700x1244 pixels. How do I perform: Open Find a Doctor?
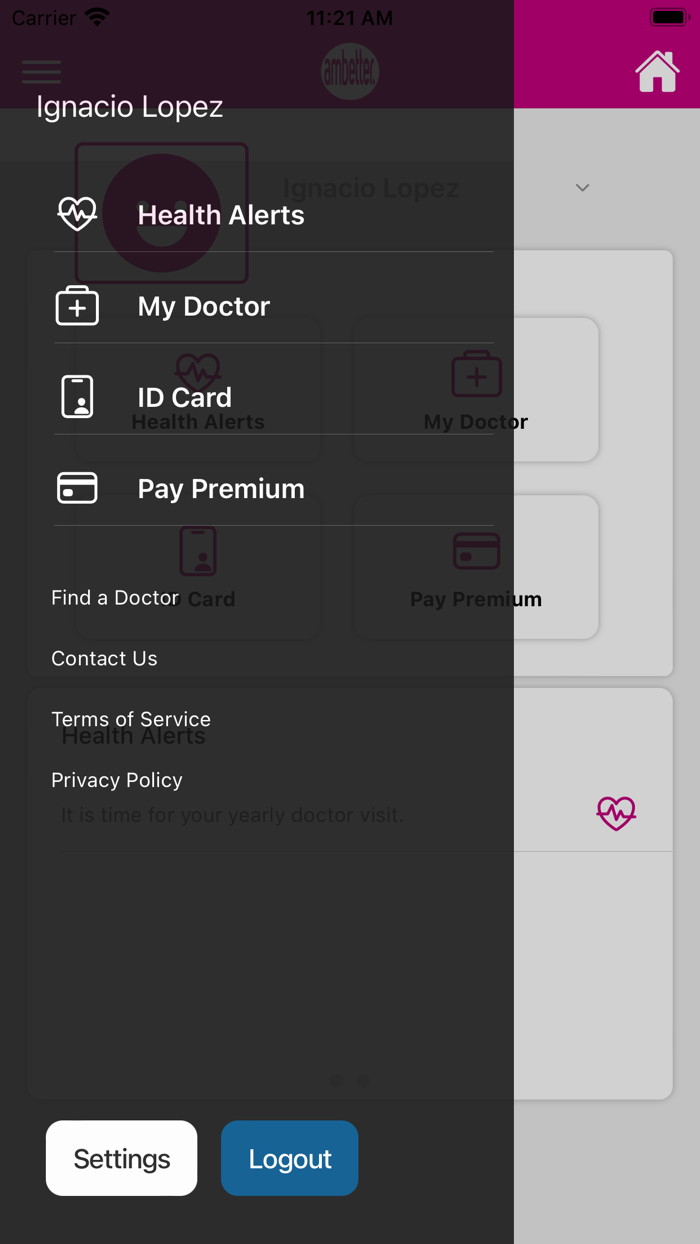click(x=114, y=597)
